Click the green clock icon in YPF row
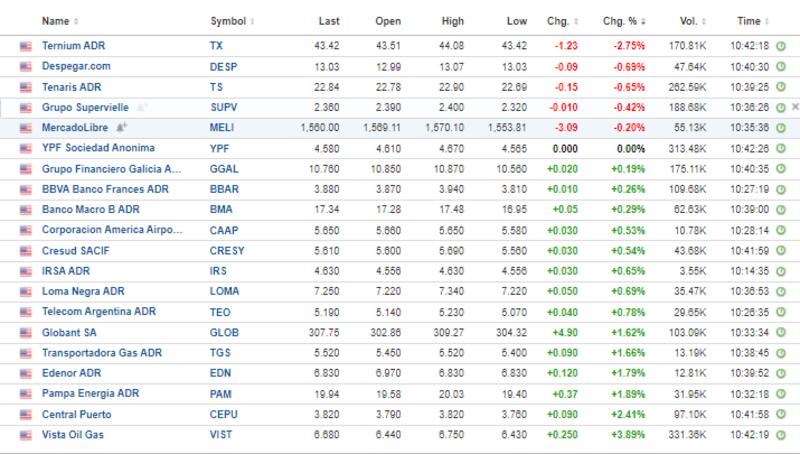Image resolution: width=800 pixels, height=454 pixels. (x=780, y=148)
